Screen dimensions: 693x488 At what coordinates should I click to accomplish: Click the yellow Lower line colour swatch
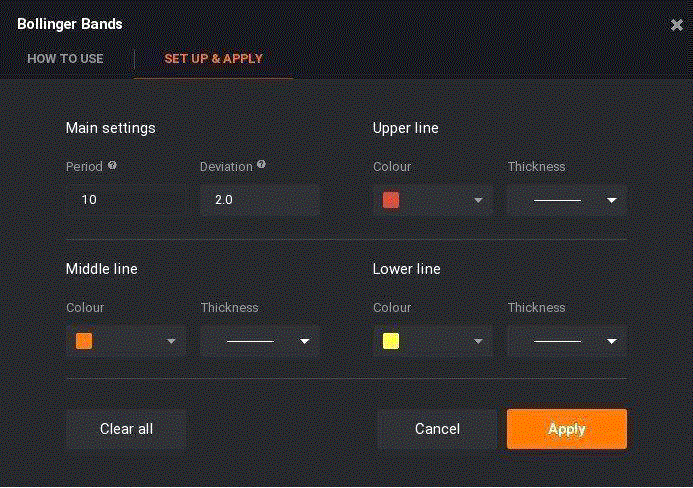(391, 341)
